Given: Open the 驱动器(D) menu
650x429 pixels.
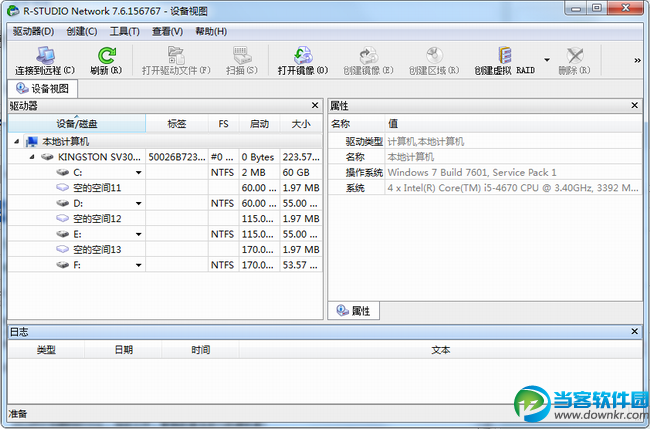Looking at the screenshot, I should tap(33, 32).
